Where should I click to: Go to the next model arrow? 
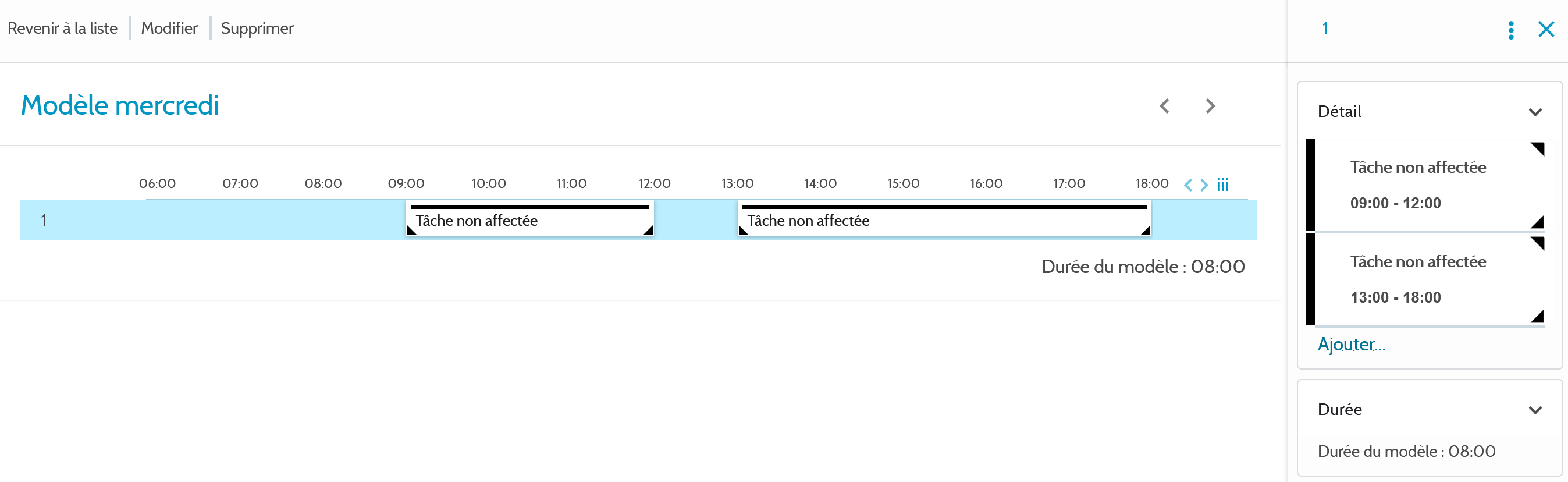point(1210,106)
